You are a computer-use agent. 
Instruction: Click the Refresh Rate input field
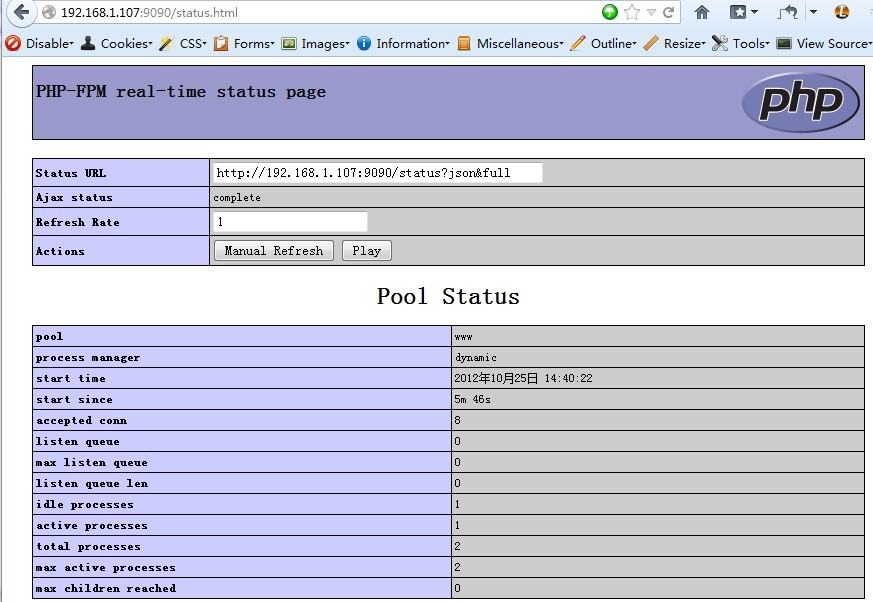click(290, 221)
